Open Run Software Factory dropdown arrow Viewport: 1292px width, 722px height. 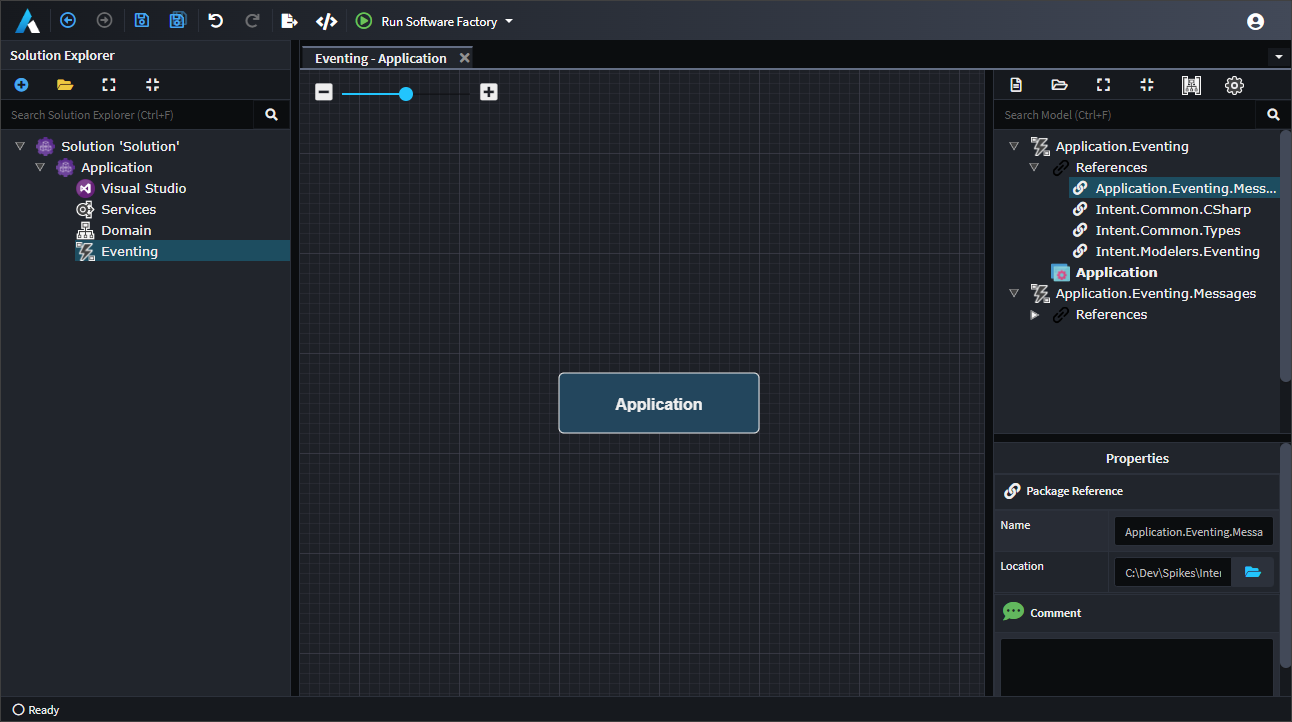click(x=509, y=21)
